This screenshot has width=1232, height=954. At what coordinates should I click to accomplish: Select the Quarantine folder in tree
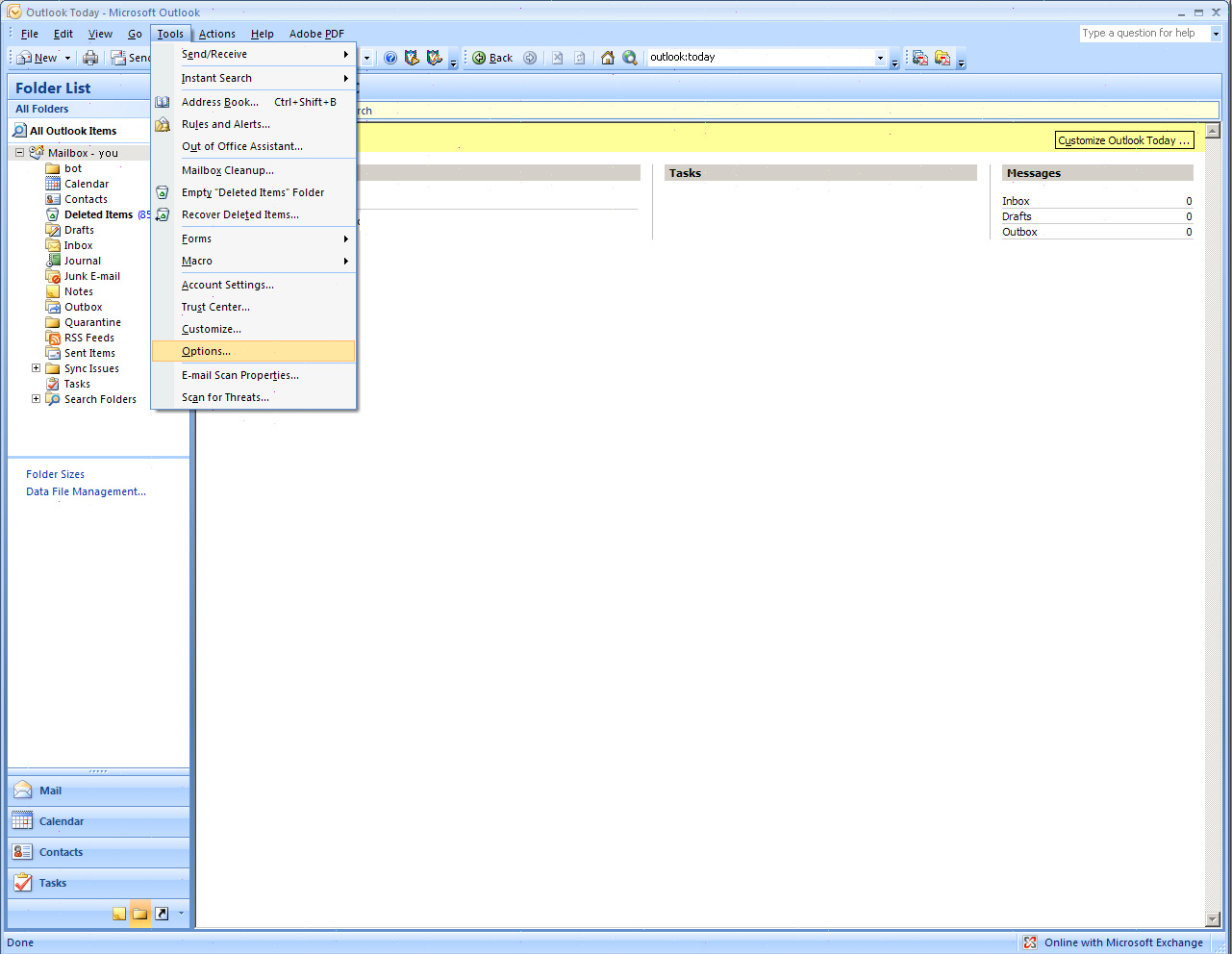[92, 323]
